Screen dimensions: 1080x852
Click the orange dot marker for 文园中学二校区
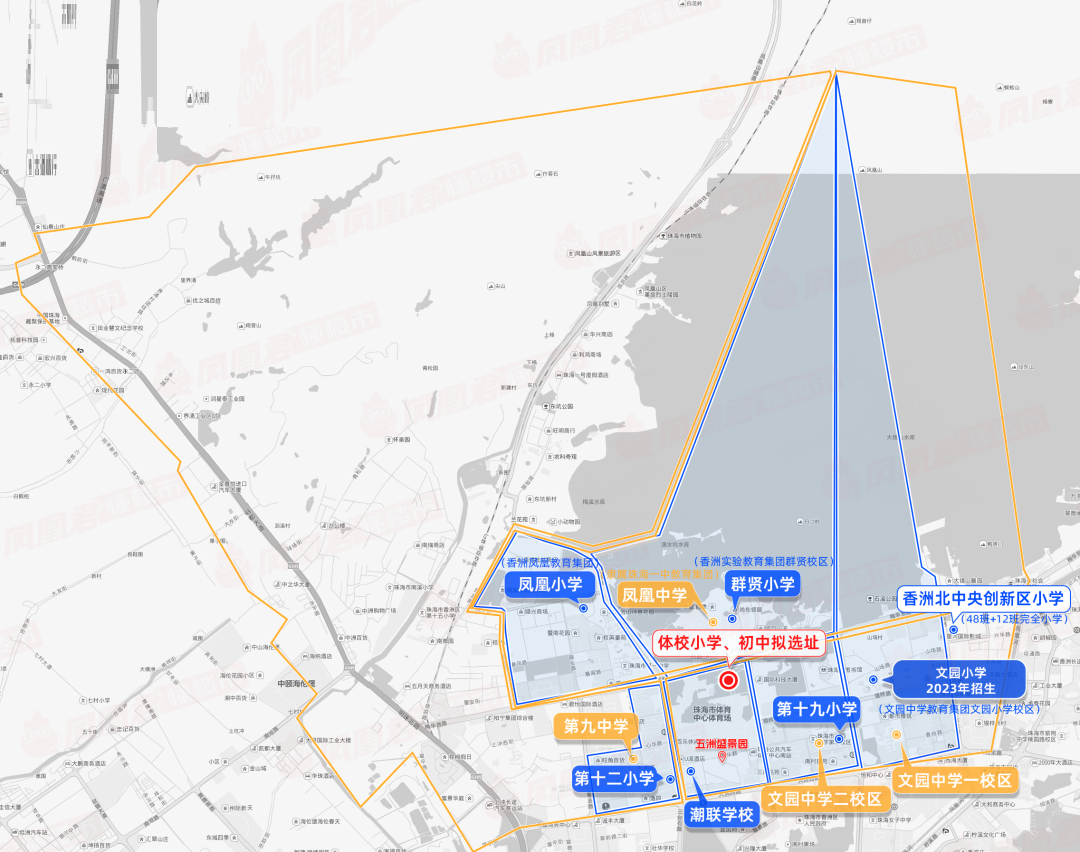[x=819, y=743]
